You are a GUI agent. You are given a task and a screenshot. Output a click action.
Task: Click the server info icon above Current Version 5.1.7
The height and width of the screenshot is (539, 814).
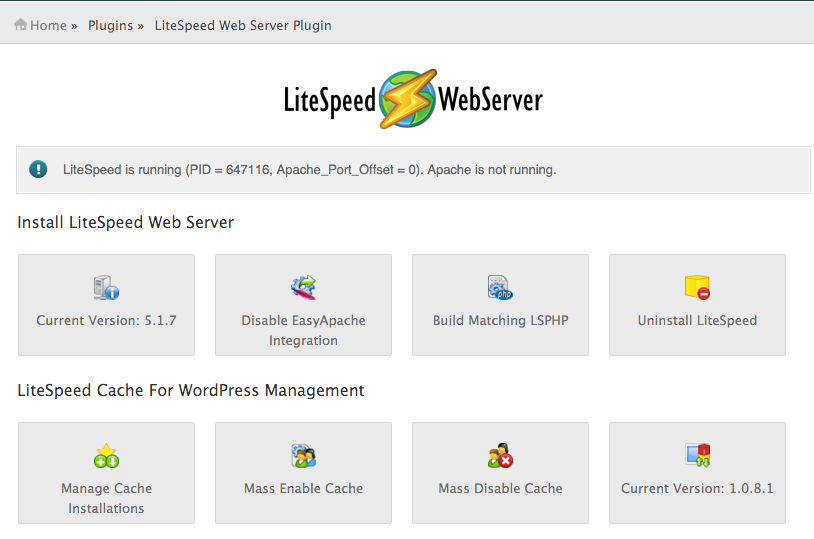[x=106, y=287]
